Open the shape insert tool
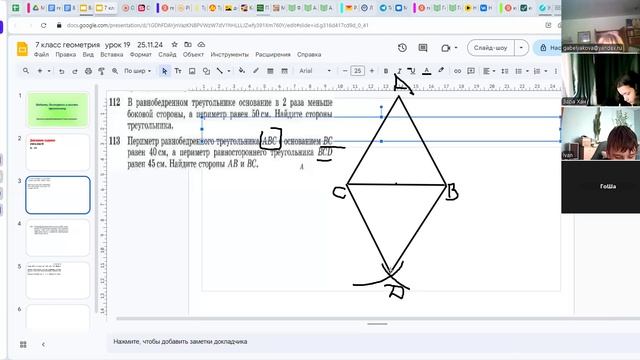 pyautogui.click(x=206, y=71)
